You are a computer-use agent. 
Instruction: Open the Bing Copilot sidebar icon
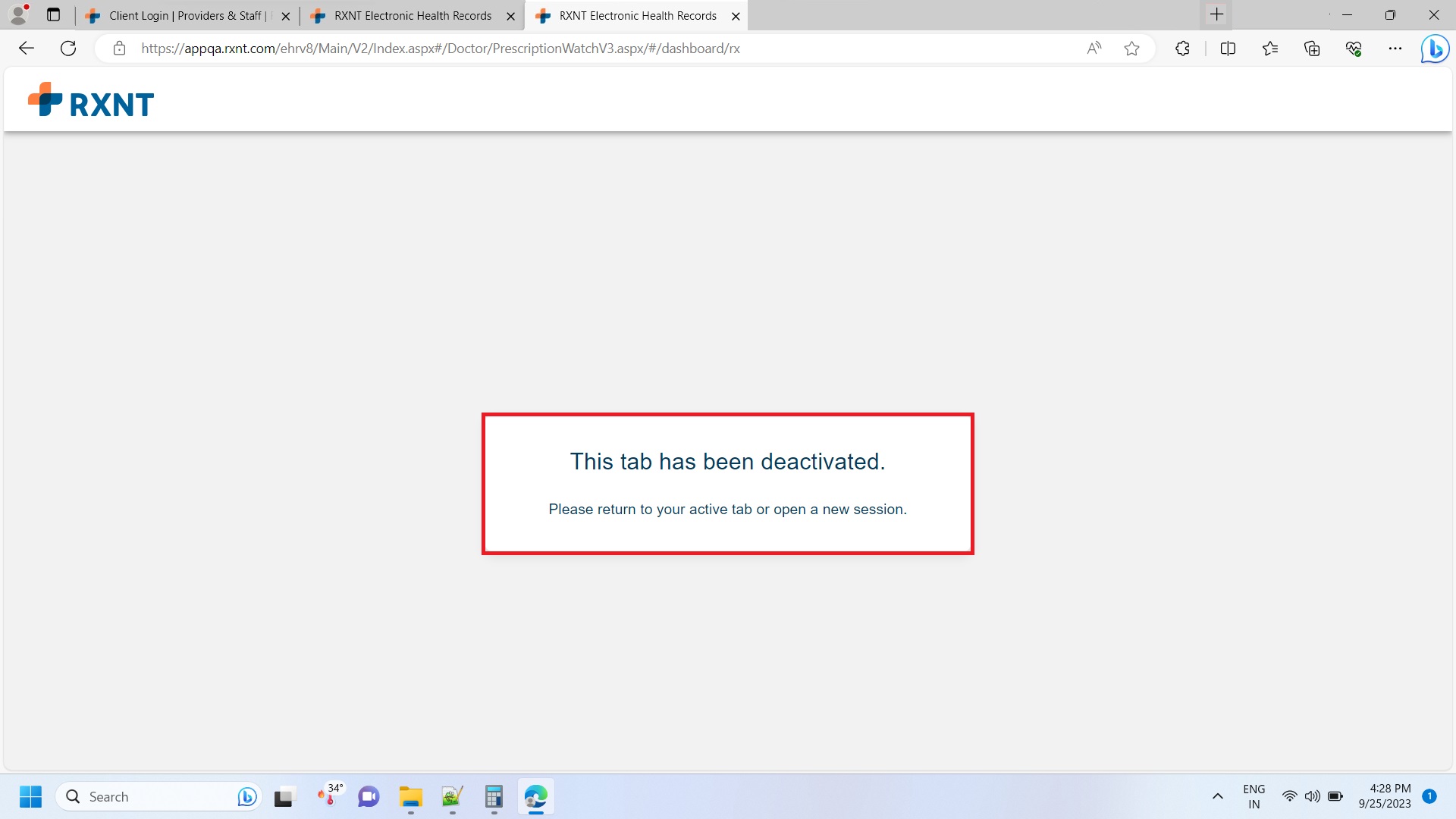point(1435,49)
